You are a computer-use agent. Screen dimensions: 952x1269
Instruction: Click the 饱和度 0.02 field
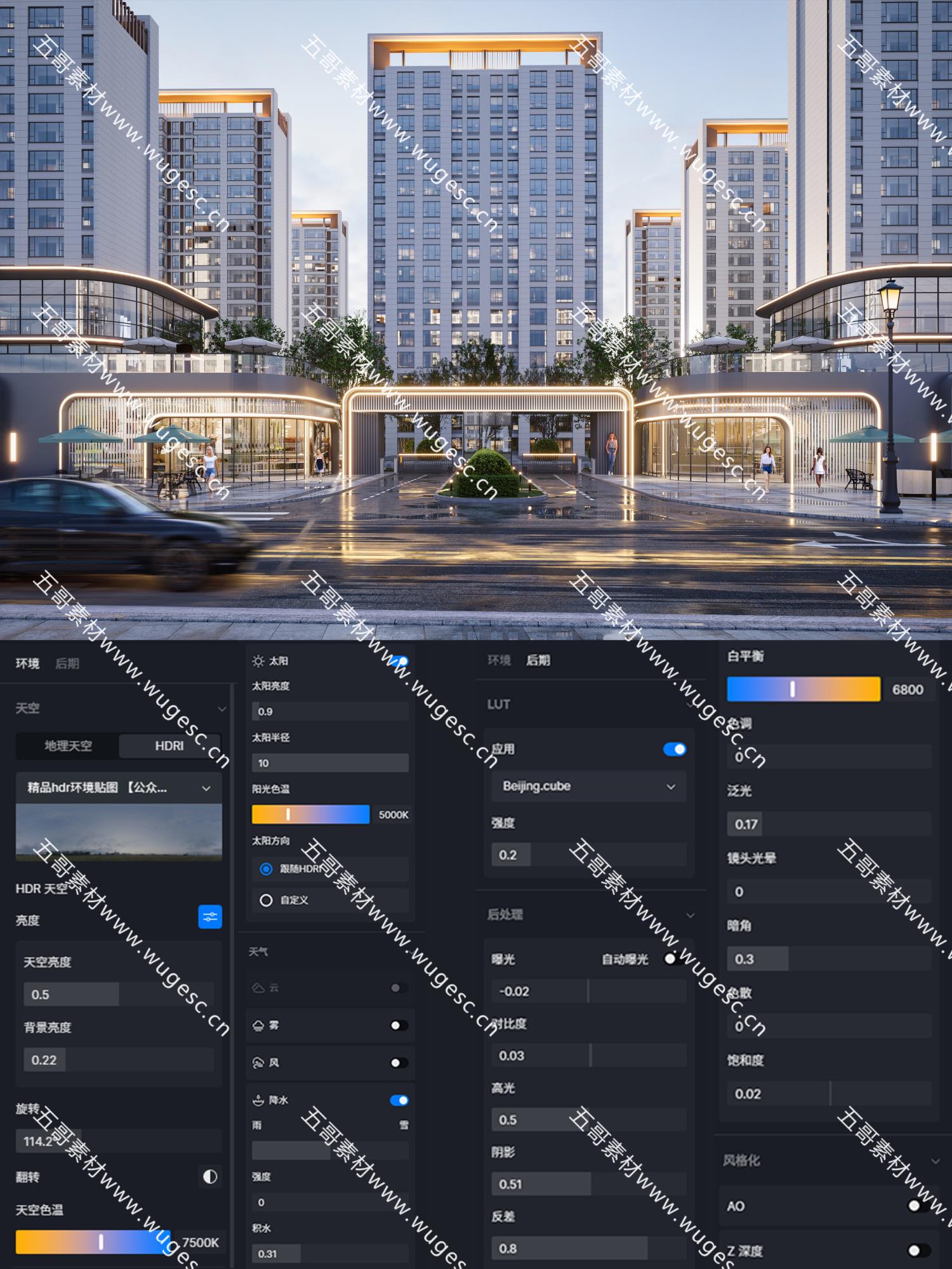830,1093
